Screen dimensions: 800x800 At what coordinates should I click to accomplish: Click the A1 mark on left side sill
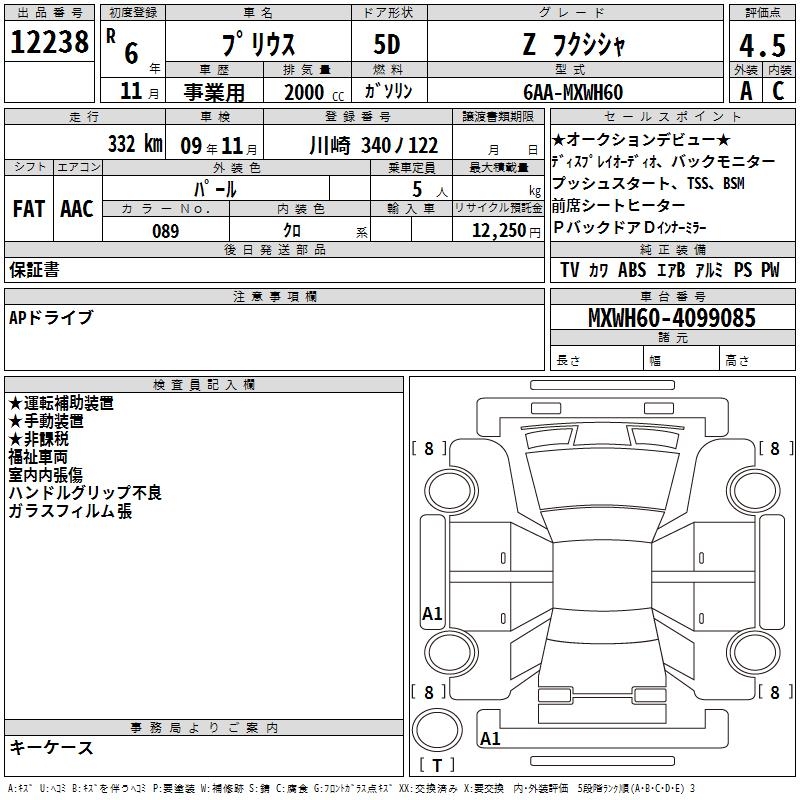(x=432, y=613)
